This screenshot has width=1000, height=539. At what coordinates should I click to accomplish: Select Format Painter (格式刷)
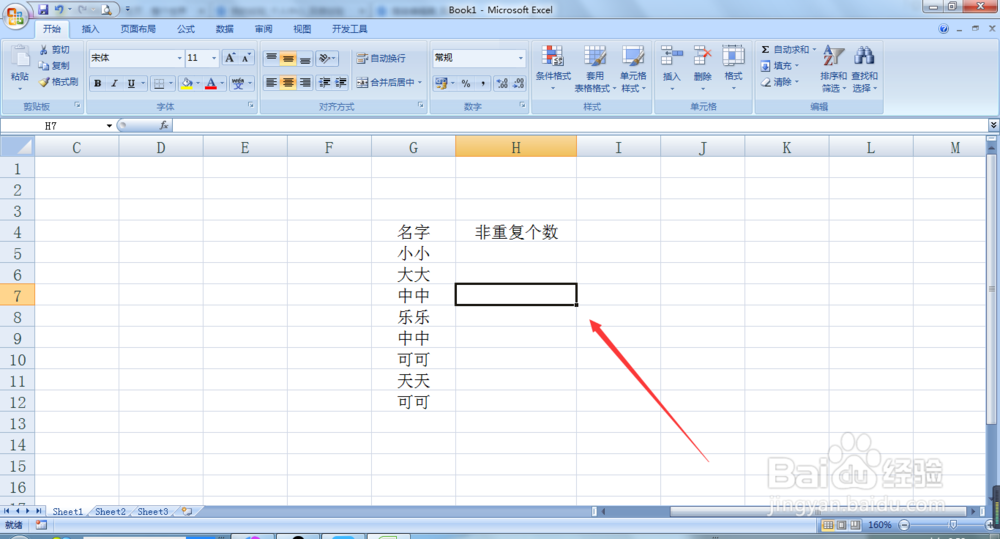[x=58, y=82]
